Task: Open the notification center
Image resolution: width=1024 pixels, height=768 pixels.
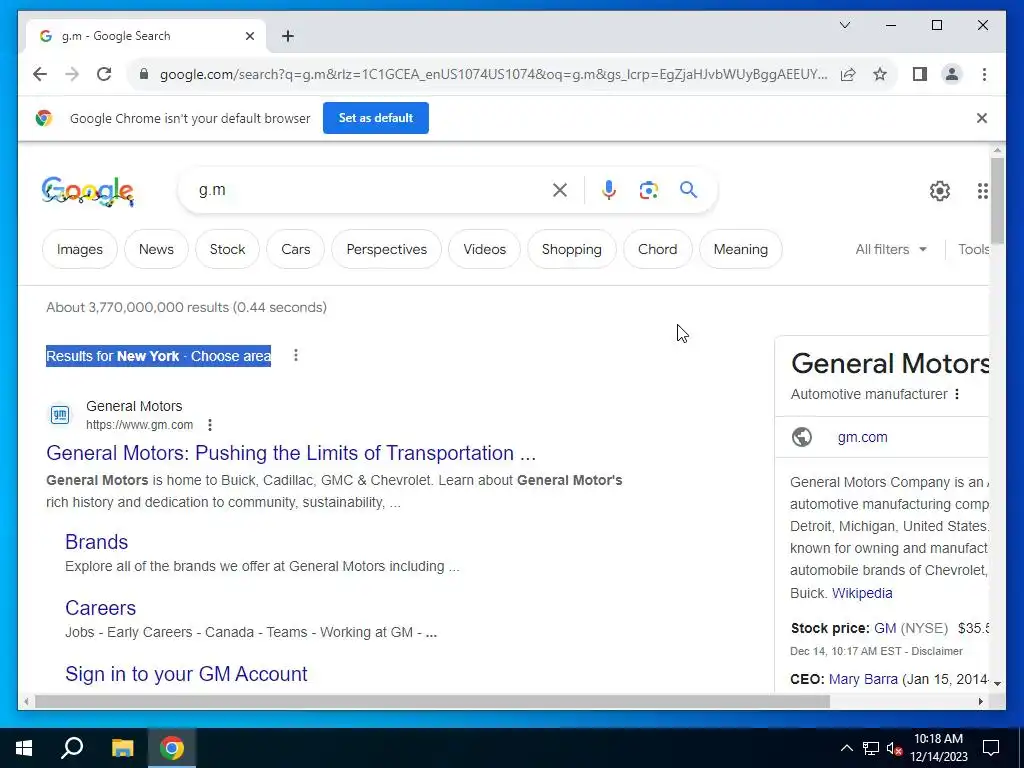Action: pos(991,748)
